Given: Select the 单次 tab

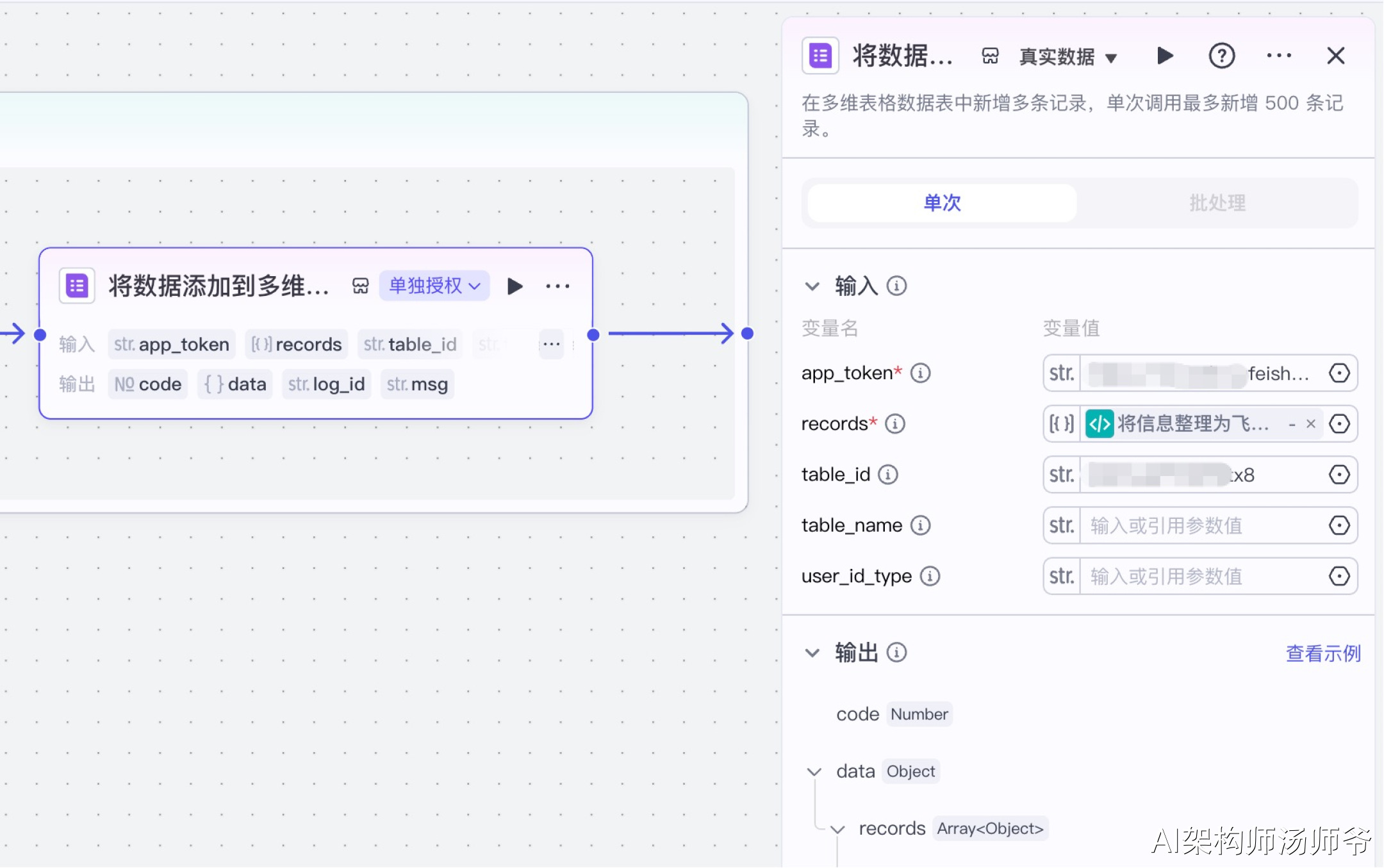Looking at the screenshot, I should coord(942,203).
